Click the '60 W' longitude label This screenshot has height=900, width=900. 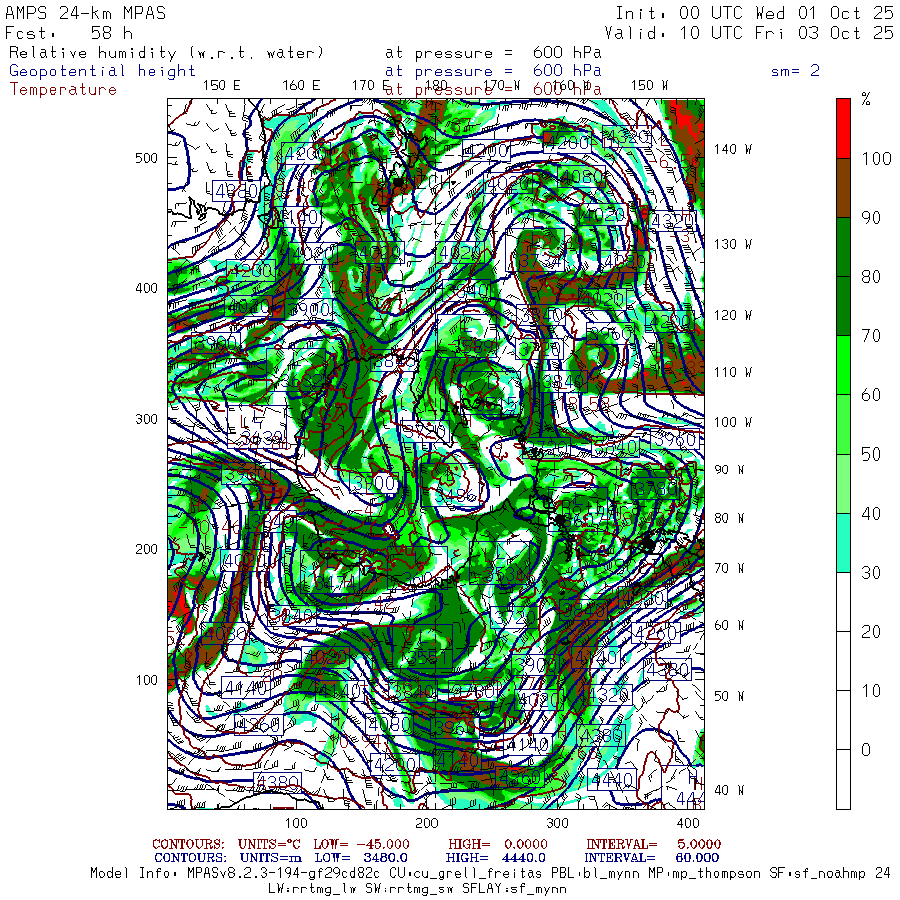click(729, 625)
